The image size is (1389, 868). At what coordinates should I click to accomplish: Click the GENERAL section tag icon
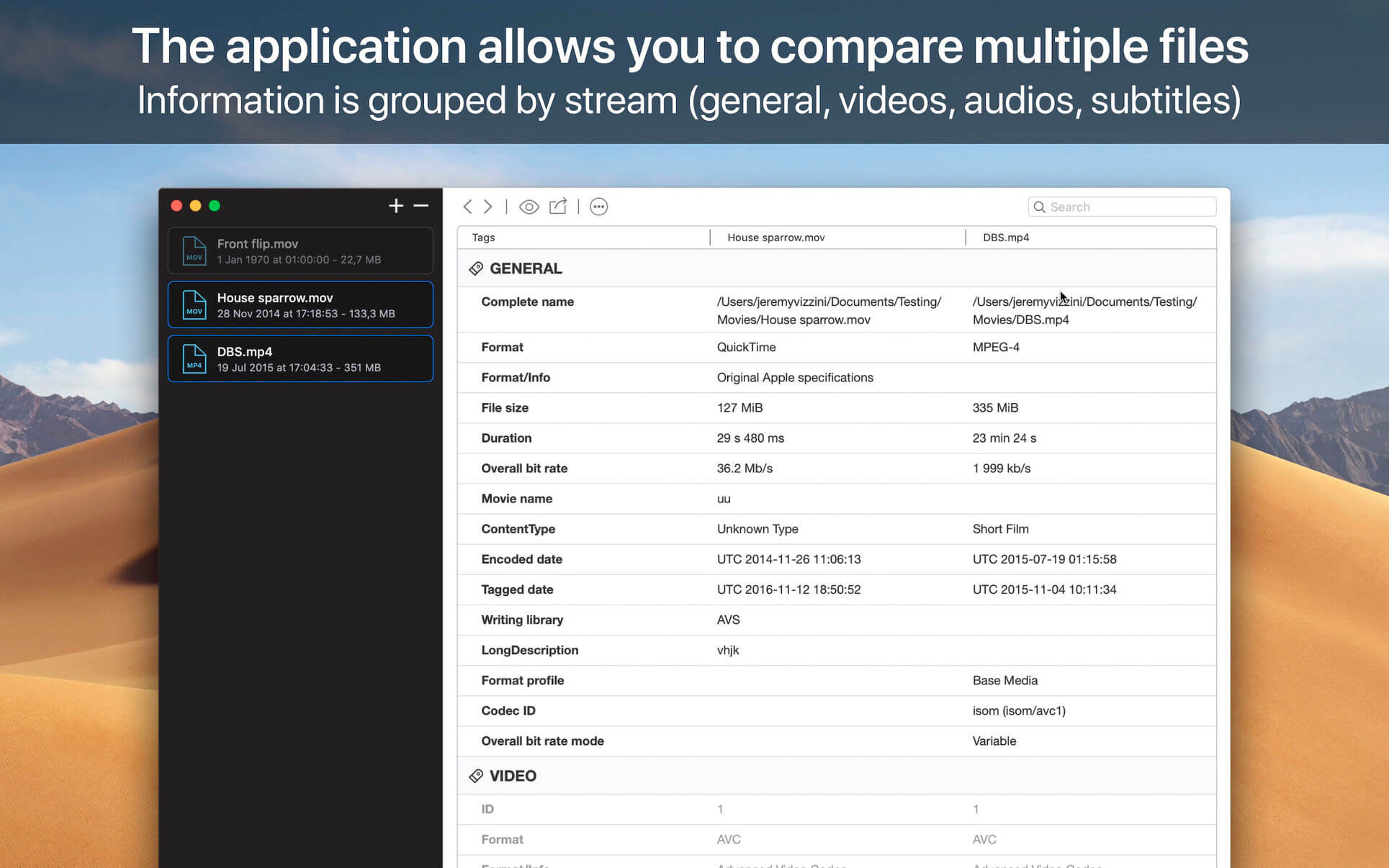(x=476, y=269)
